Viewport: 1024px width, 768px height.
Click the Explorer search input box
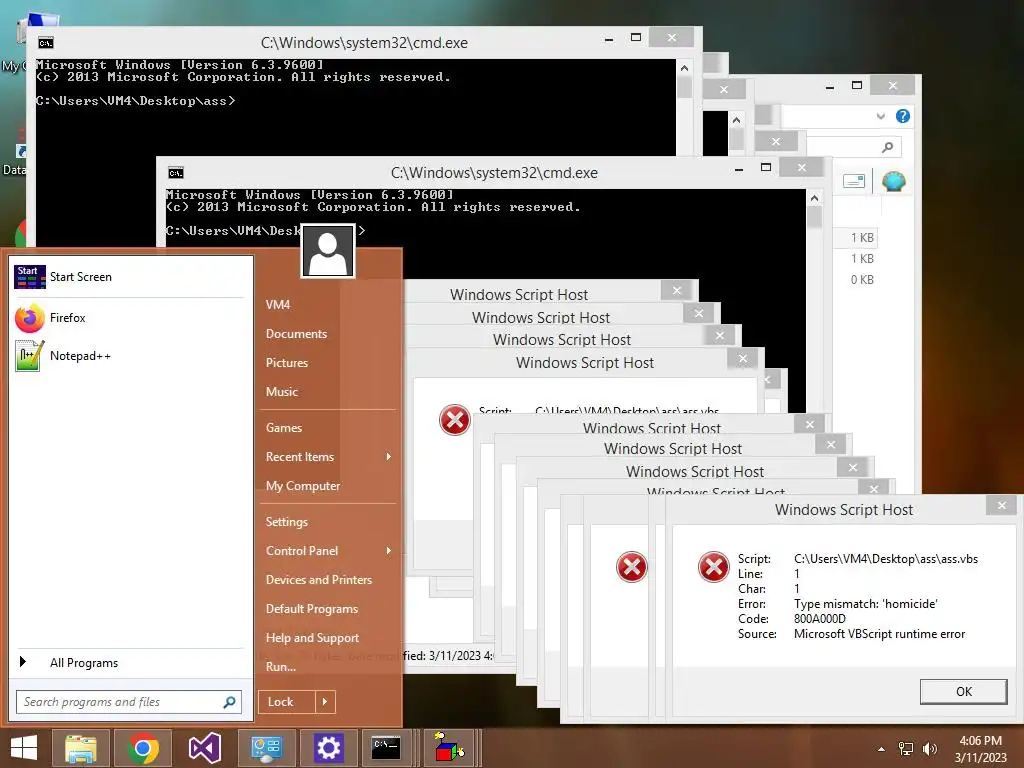tap(854, 147)
